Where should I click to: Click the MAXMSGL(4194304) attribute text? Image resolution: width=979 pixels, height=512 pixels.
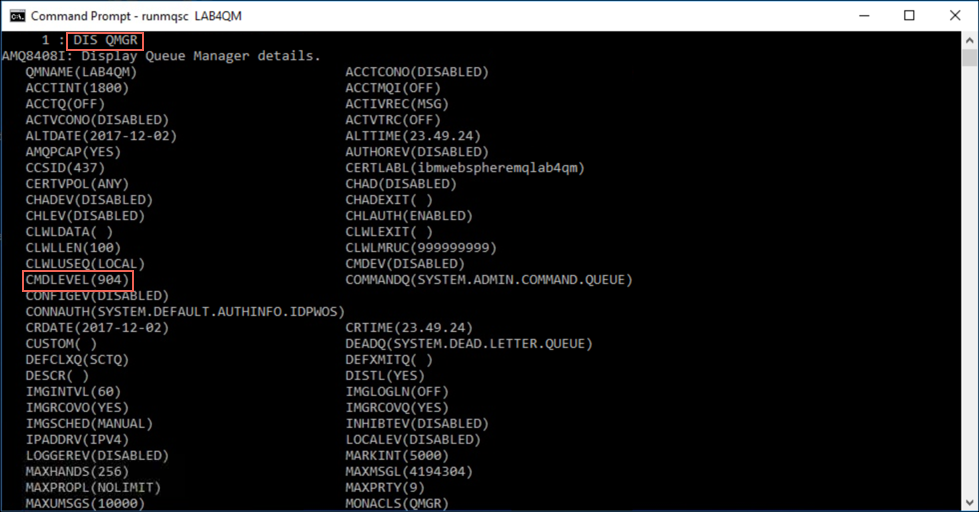(x=409, y=471)
